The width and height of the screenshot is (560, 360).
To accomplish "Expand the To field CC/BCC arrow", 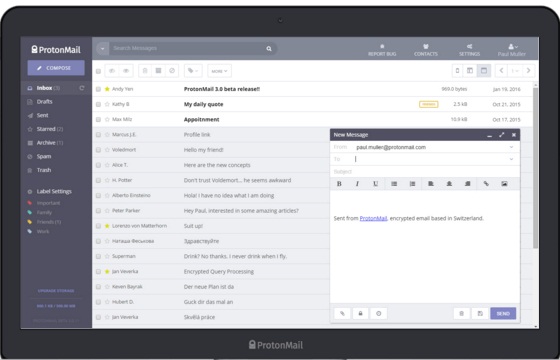I will [x=511, y=159].
